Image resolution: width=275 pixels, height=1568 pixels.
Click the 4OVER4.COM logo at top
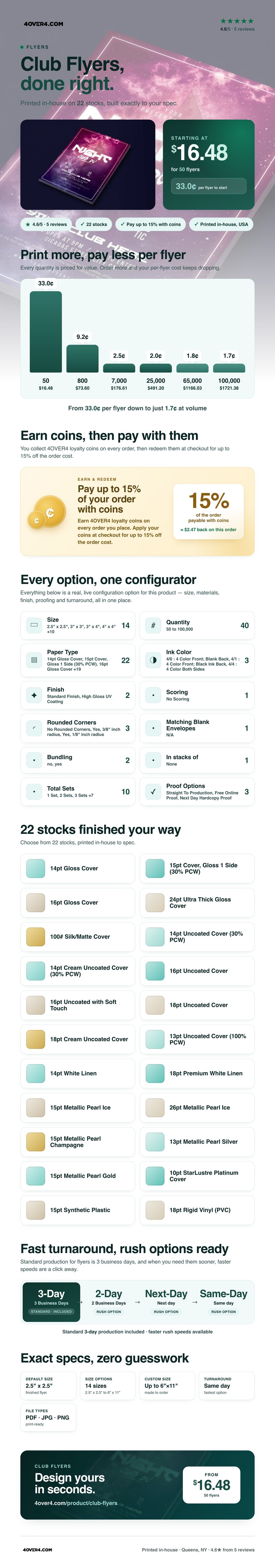click(x=43, y=24)
